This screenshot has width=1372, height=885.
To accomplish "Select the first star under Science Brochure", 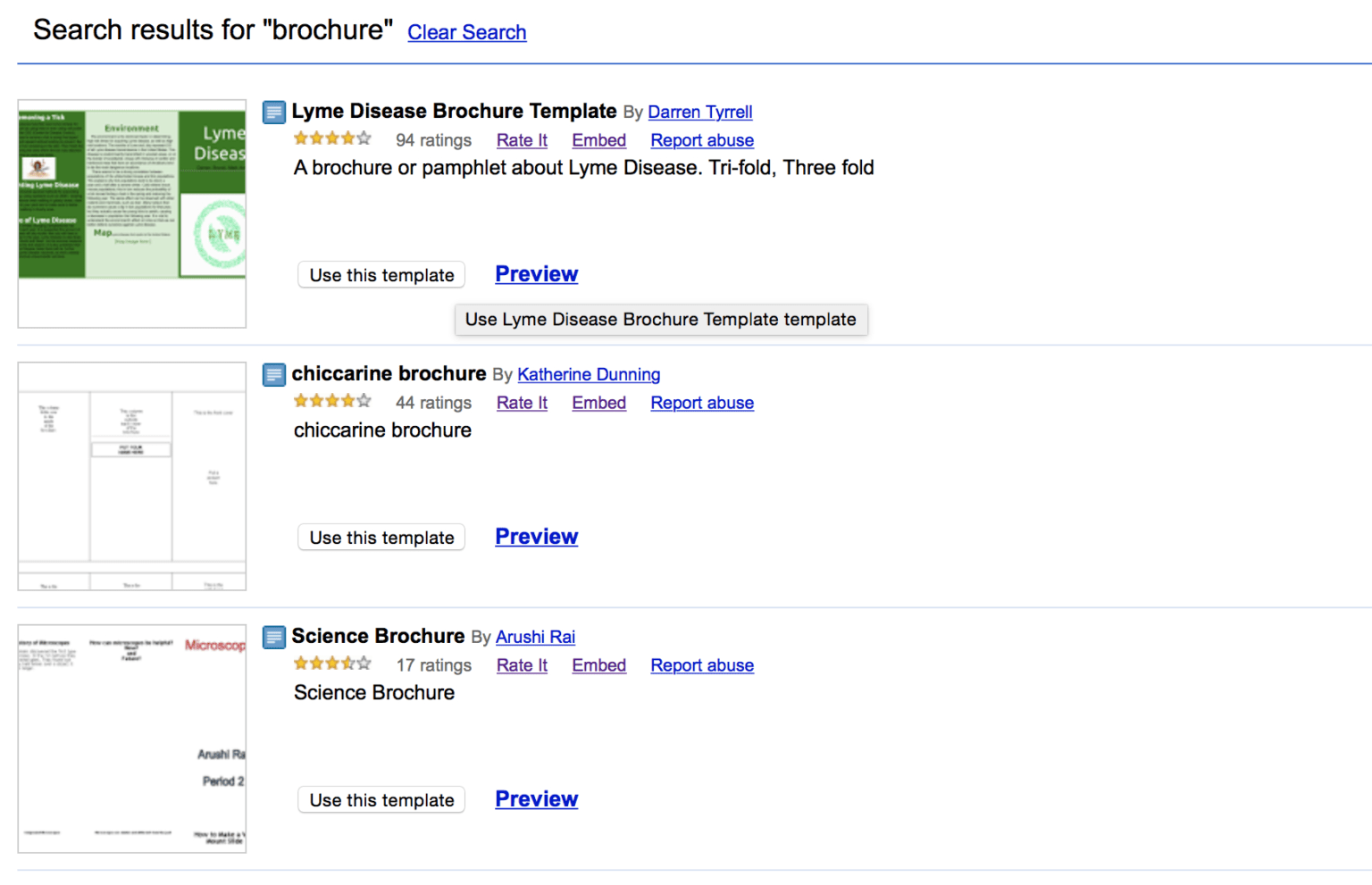I will pos(300,664).
